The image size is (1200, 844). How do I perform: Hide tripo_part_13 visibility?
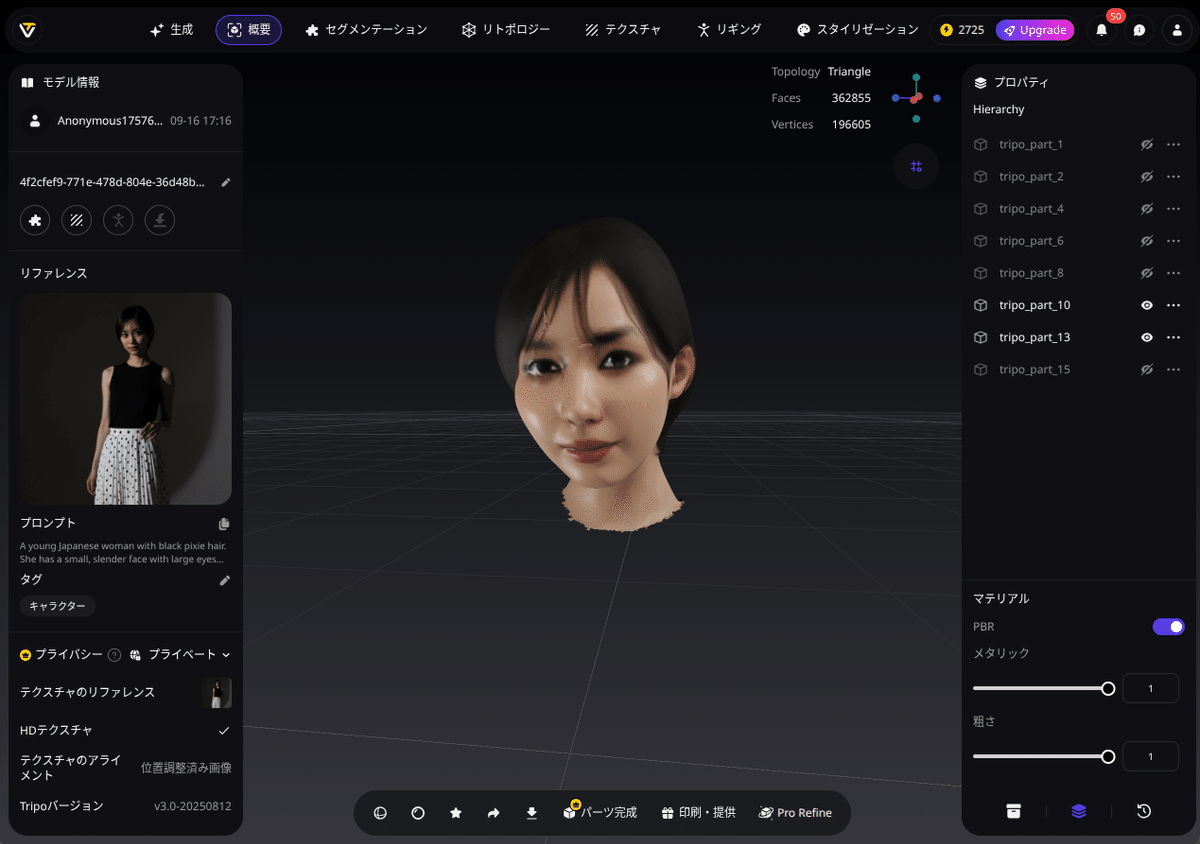tap(1147, 337)
